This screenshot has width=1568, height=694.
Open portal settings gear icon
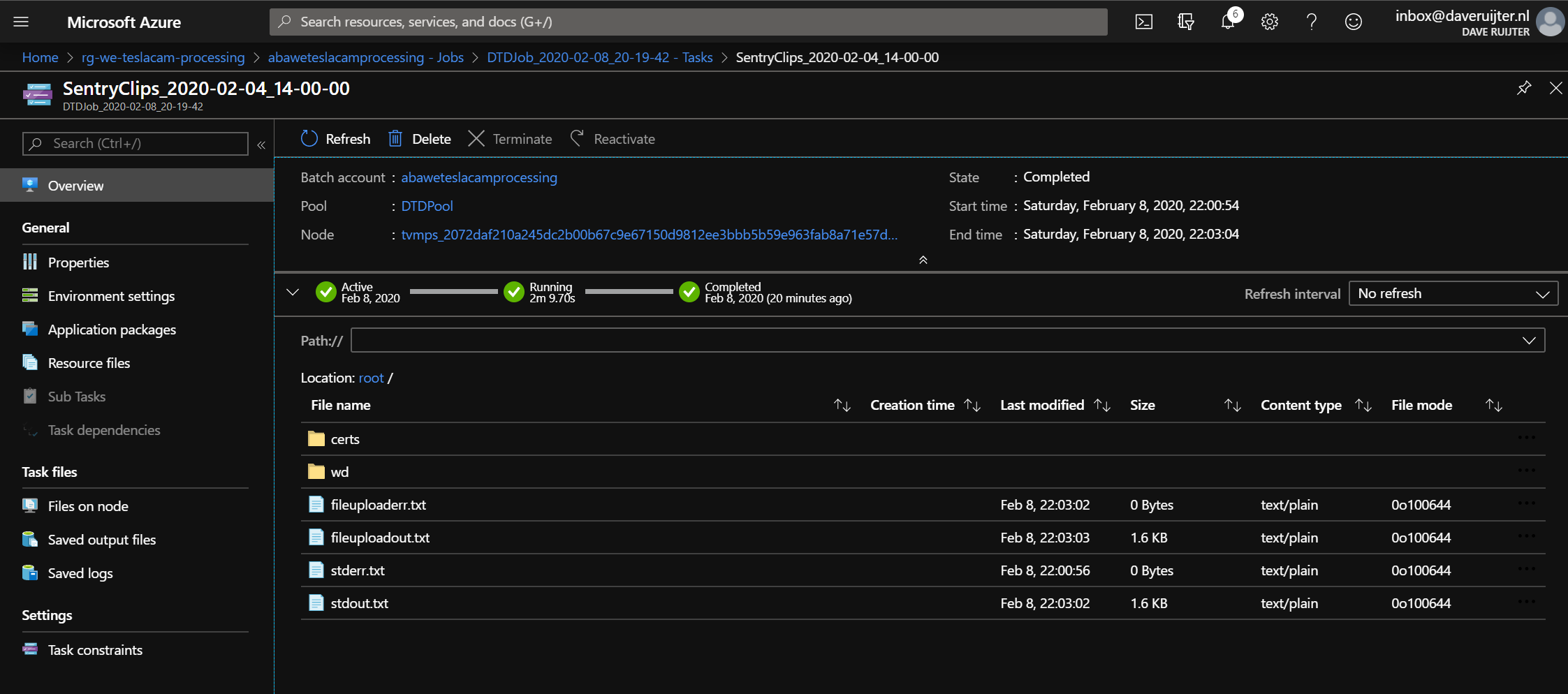click(x=1270, y=22)
